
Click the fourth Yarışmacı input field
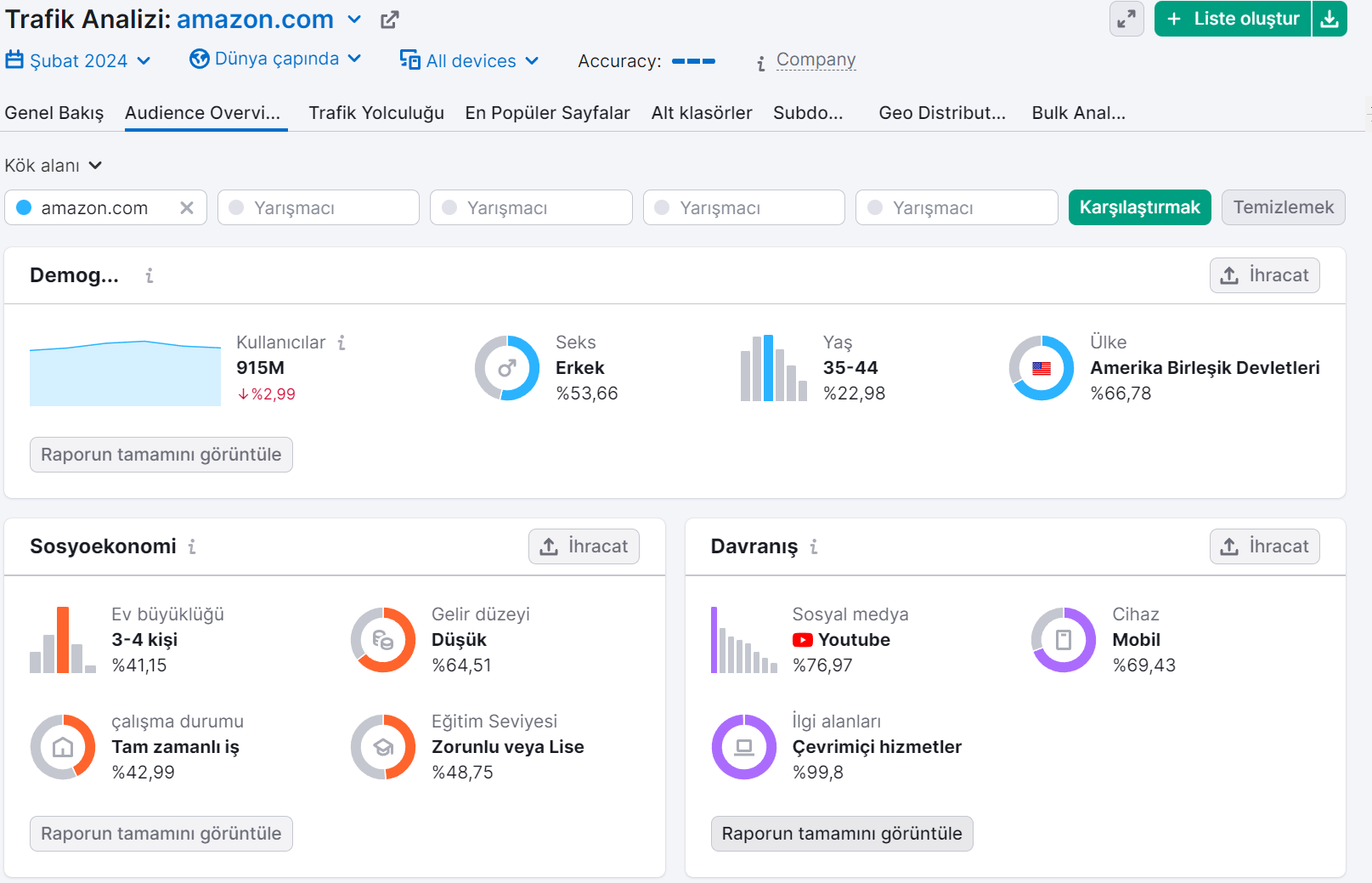coord(957,207)
